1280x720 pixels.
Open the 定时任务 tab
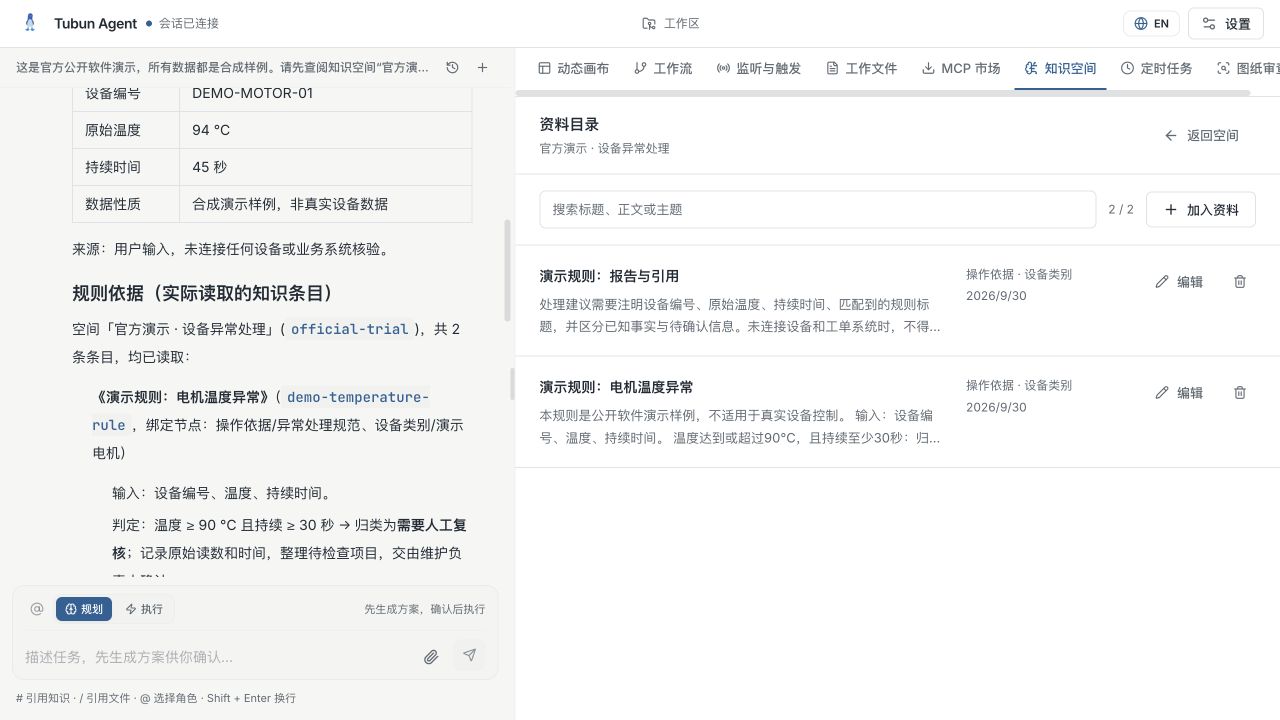coord(1156,68)
